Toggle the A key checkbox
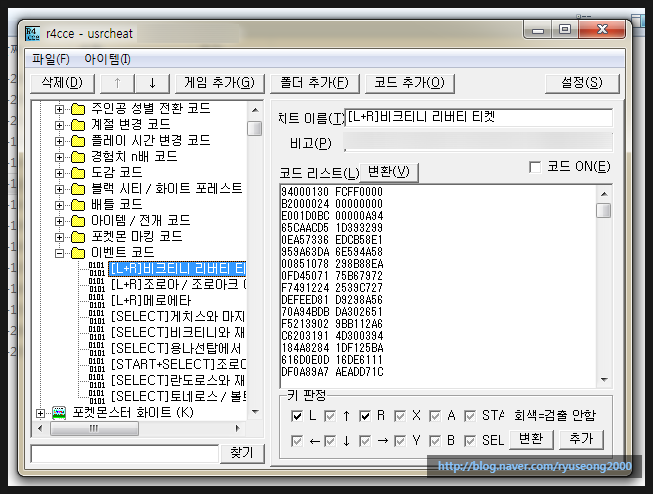 pyautogui.click(x=435, y=416)
